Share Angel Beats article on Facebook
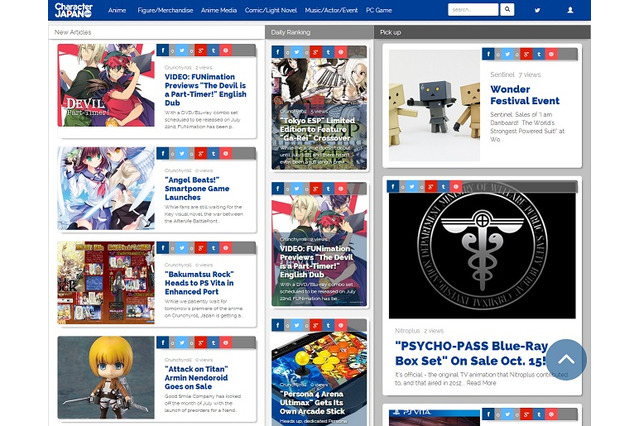 (162, 153)
